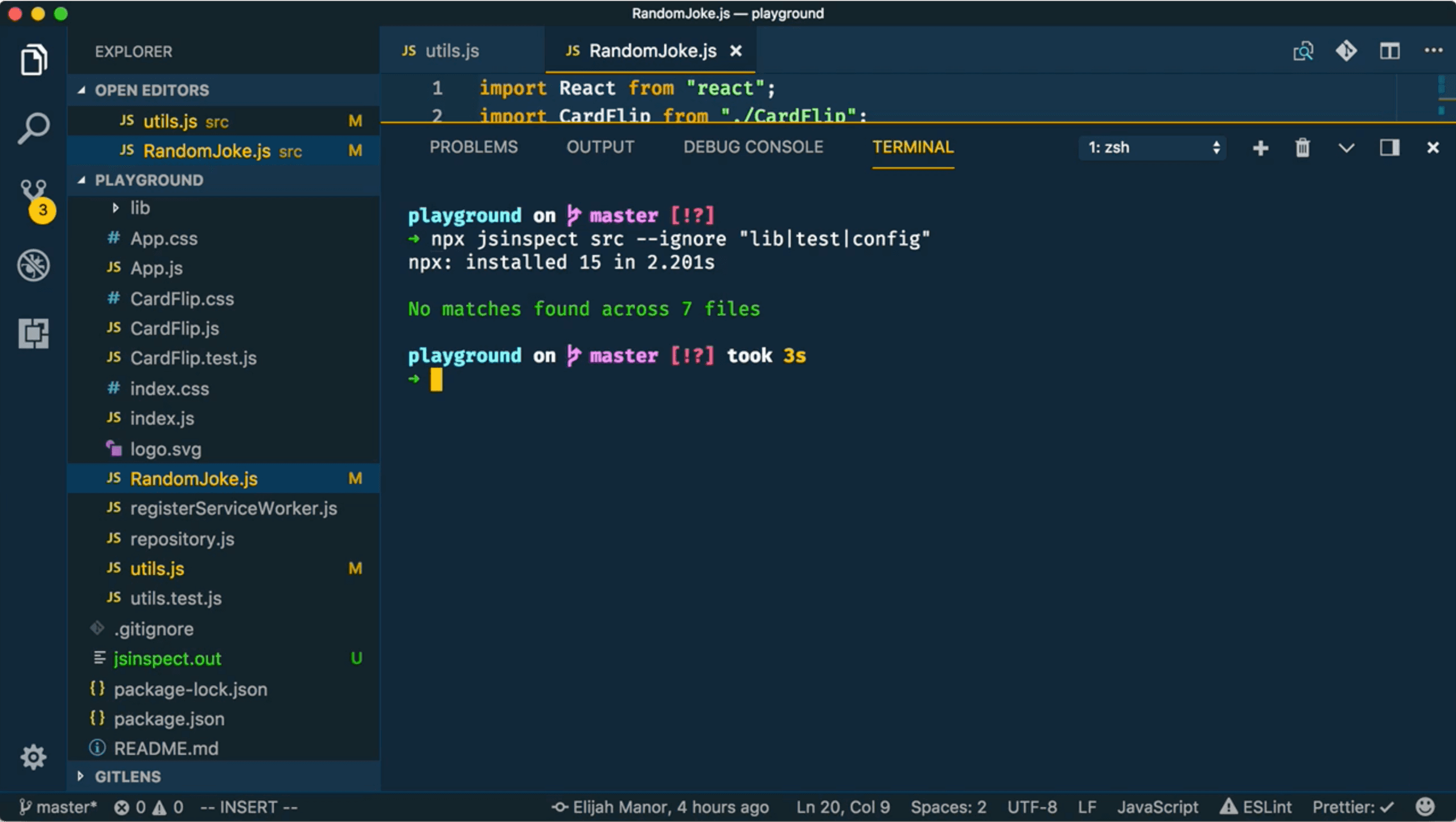Select the PROBLEMS tab
The image size is (1456, 822).
click(x=473, y=147)
